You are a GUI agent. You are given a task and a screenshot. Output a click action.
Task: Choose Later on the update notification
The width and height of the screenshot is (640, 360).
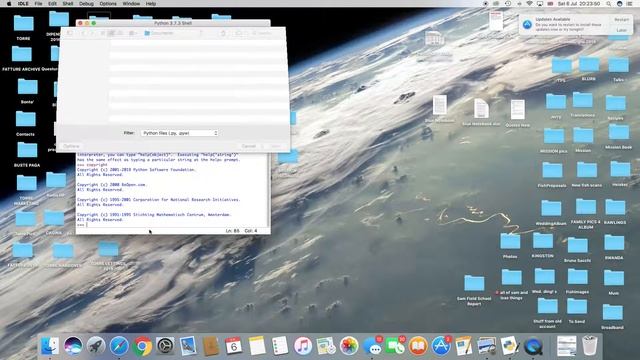(621, 30)
